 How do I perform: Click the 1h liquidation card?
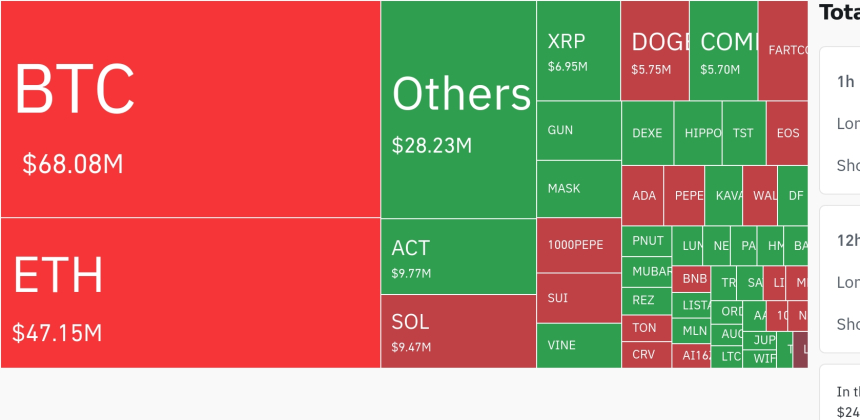[x=840, y=120]
